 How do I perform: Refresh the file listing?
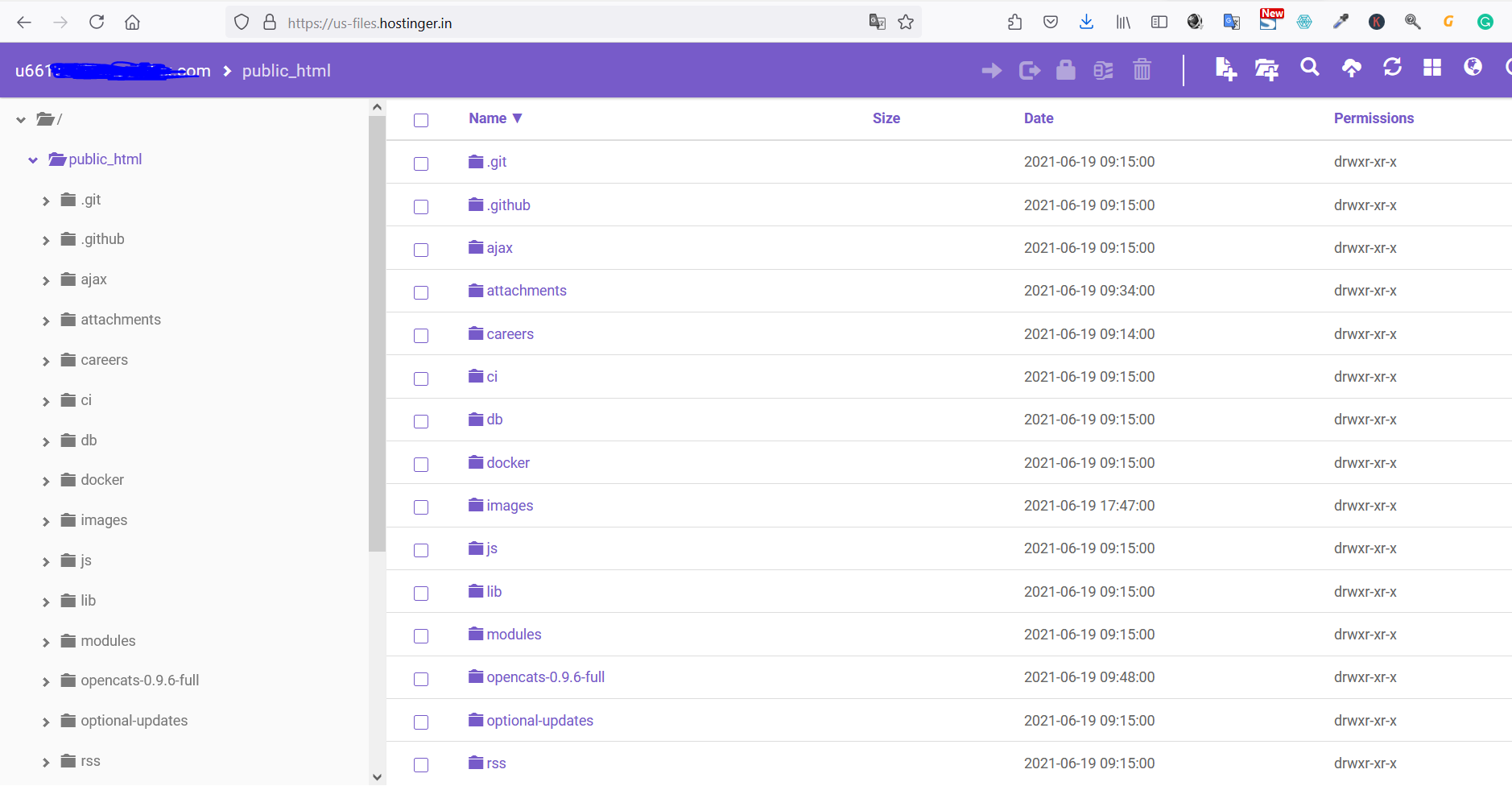point(1392,68)
